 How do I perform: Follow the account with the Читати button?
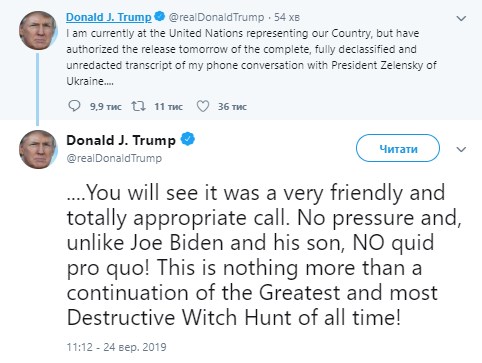[398, 148]
